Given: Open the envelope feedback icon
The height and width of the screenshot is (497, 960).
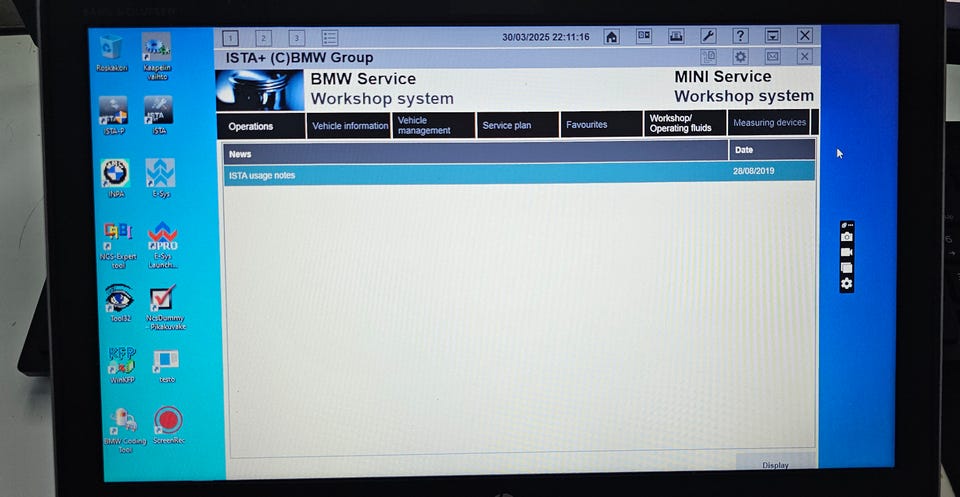Looking at the screenshot, I should coord(773,57).
